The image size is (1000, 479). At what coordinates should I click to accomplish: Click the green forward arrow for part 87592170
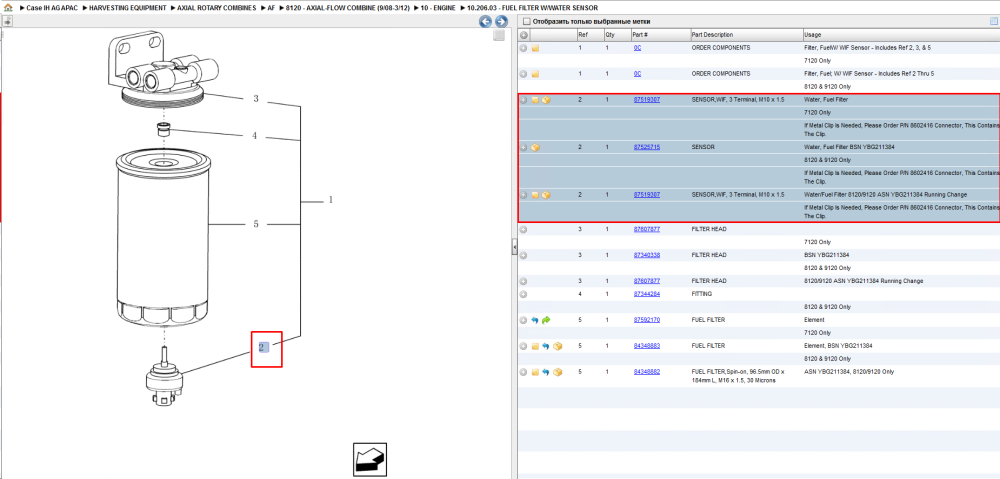coord(547,320)
